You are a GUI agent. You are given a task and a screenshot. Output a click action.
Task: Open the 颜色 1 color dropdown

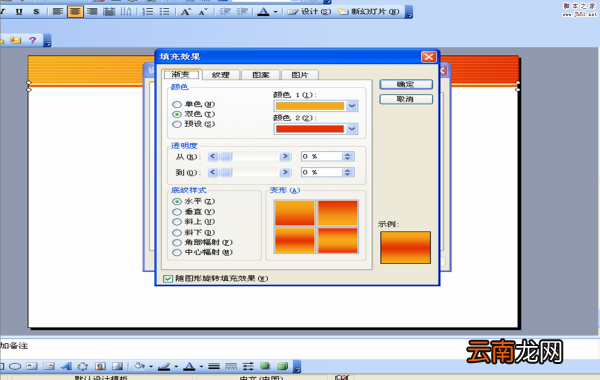352,106
